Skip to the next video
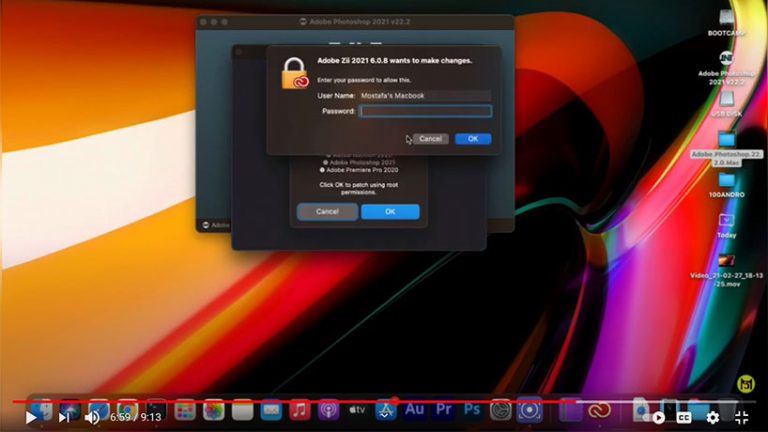 click(x=64, y=417)
